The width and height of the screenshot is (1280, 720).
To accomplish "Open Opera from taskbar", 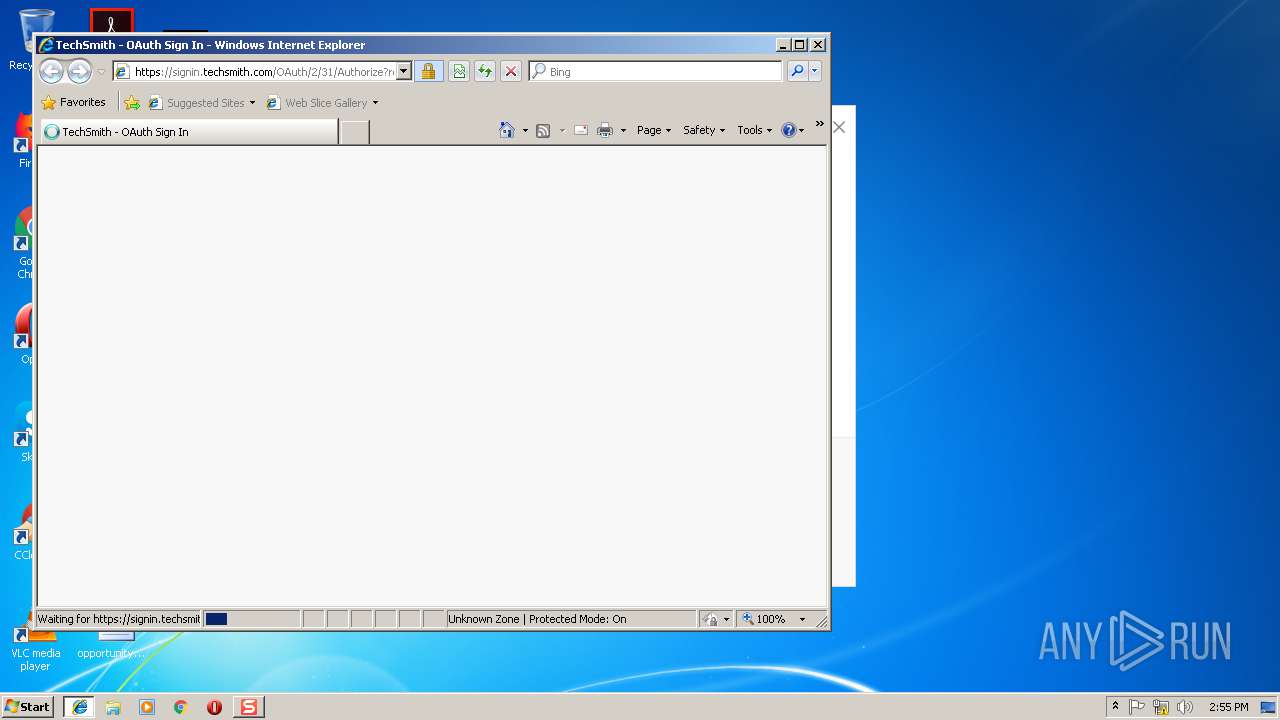I will pyautogui.click(x=214, y=707).
